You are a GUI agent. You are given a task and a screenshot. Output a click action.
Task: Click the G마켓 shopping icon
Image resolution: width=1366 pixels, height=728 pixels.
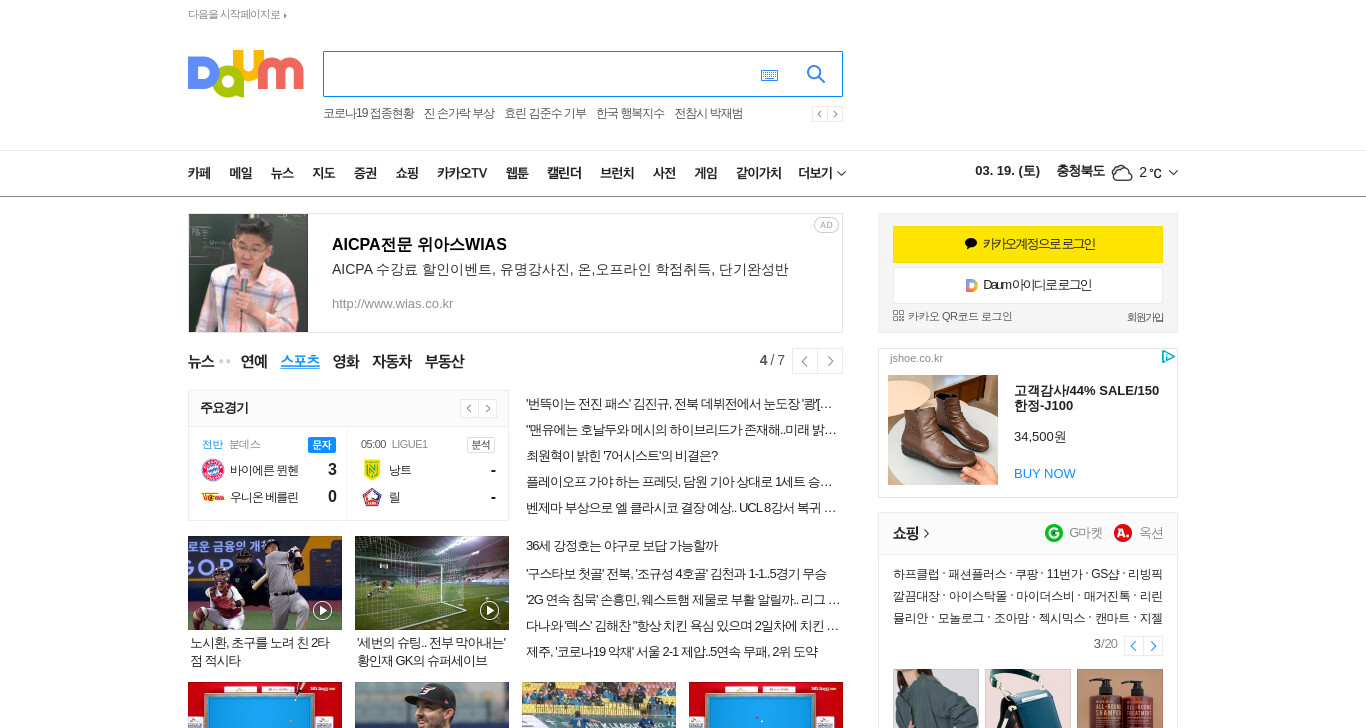click(1054, 533)
